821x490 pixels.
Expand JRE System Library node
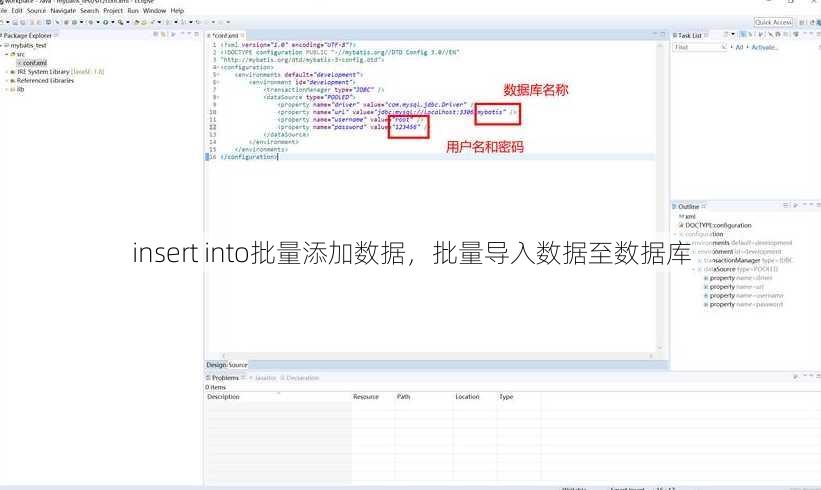point(7,72)
